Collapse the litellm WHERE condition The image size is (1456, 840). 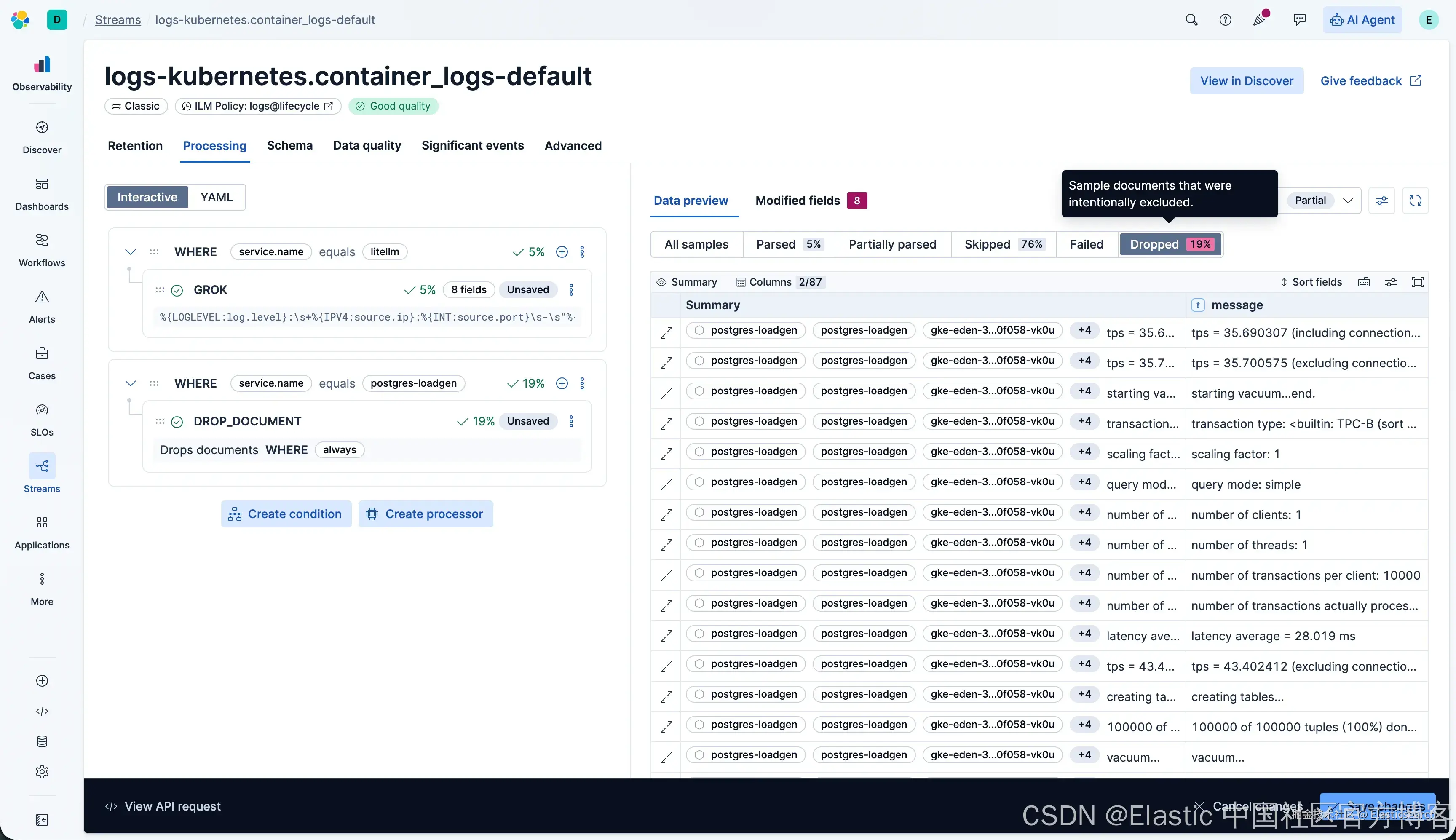click(130, 252)
